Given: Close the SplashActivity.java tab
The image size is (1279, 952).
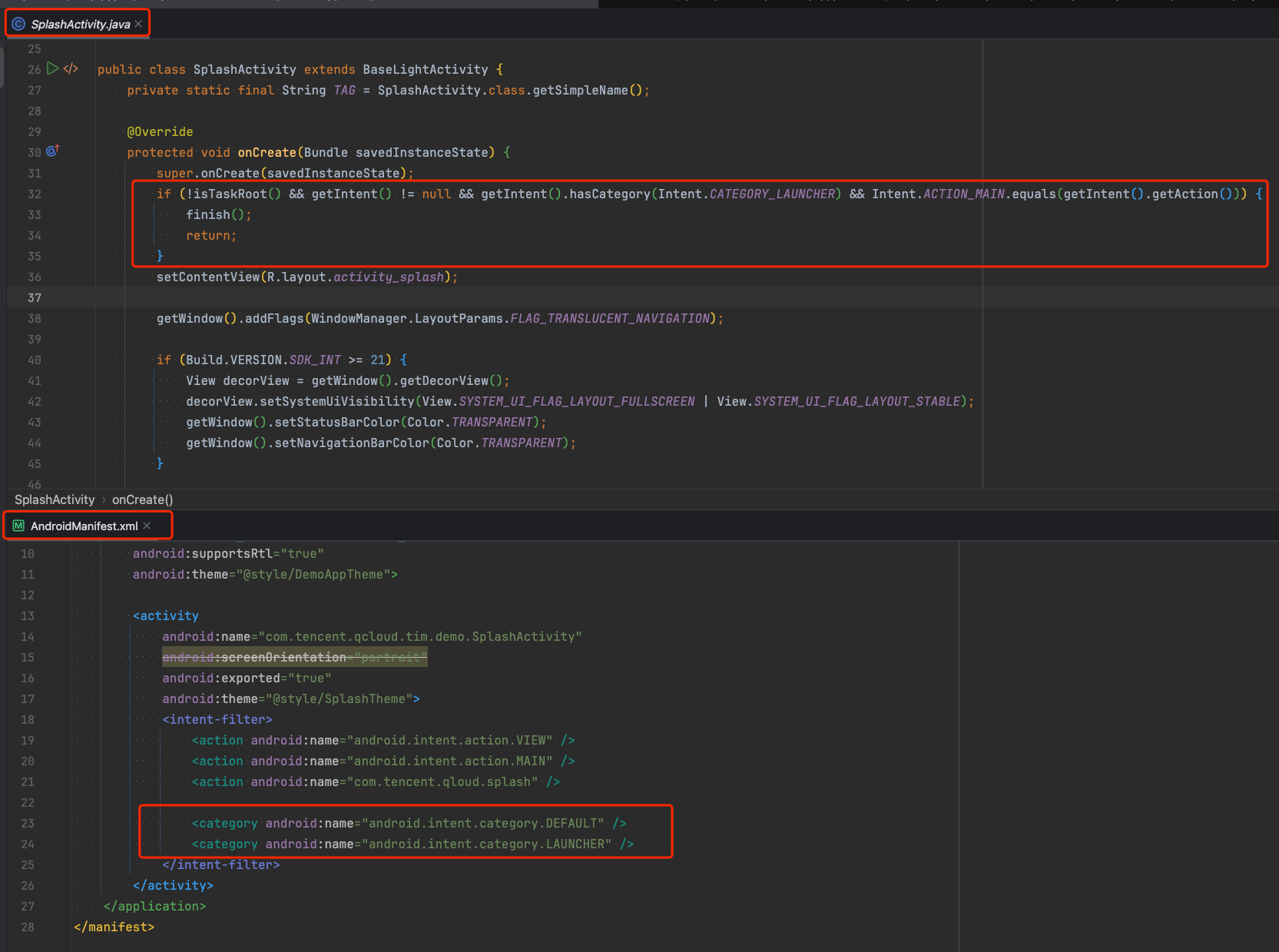Looking at the screenshot, I should click(138, 24).
